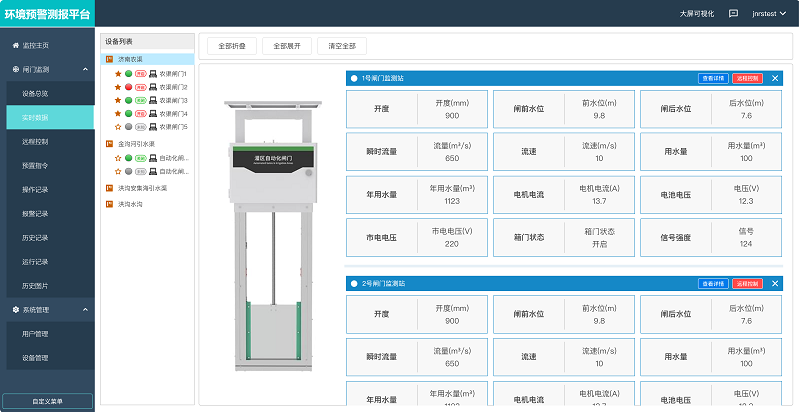The image size is (800, 412).
Task: Go to 报警记录 in the sidebar
Action: 36,213
